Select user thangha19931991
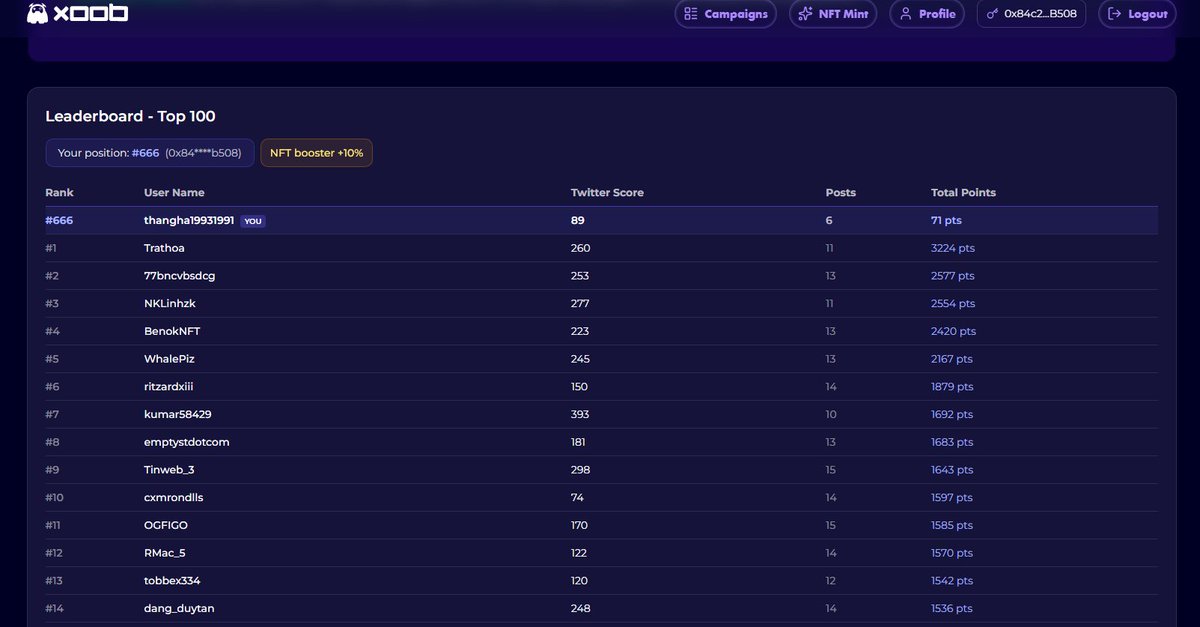The width and height of the screenshot is (1200, 627). pyautogui.click(x=189, y=220)
